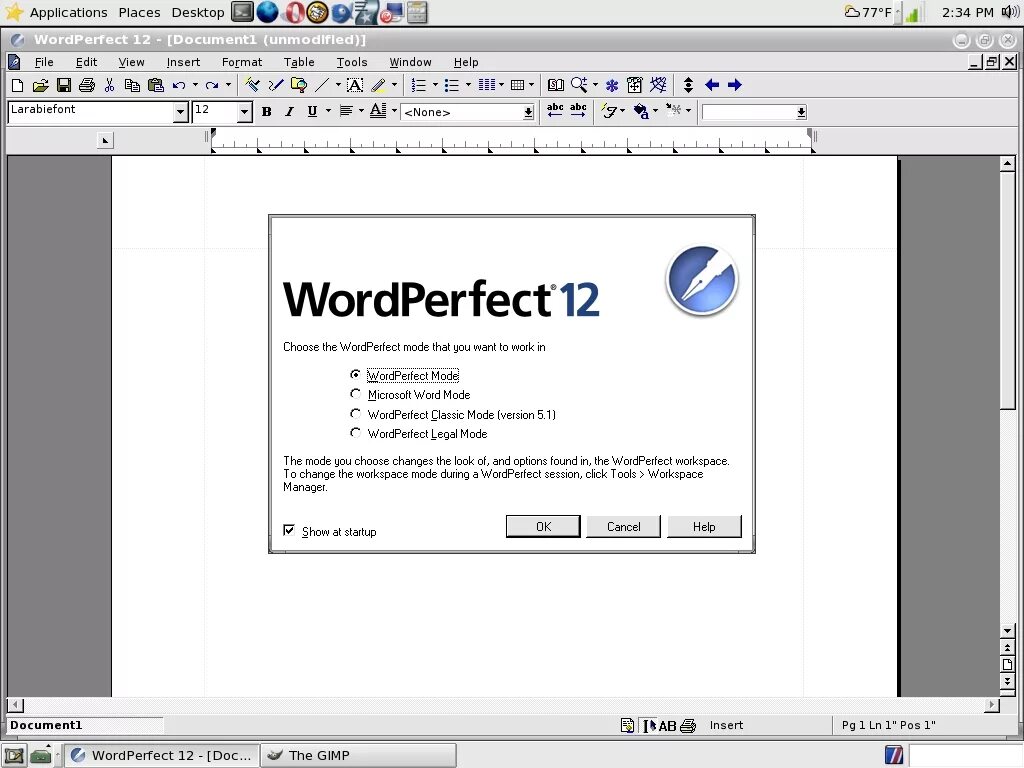Toggle Bold formatting
1024x768 pixels.
tap(266, 112)
